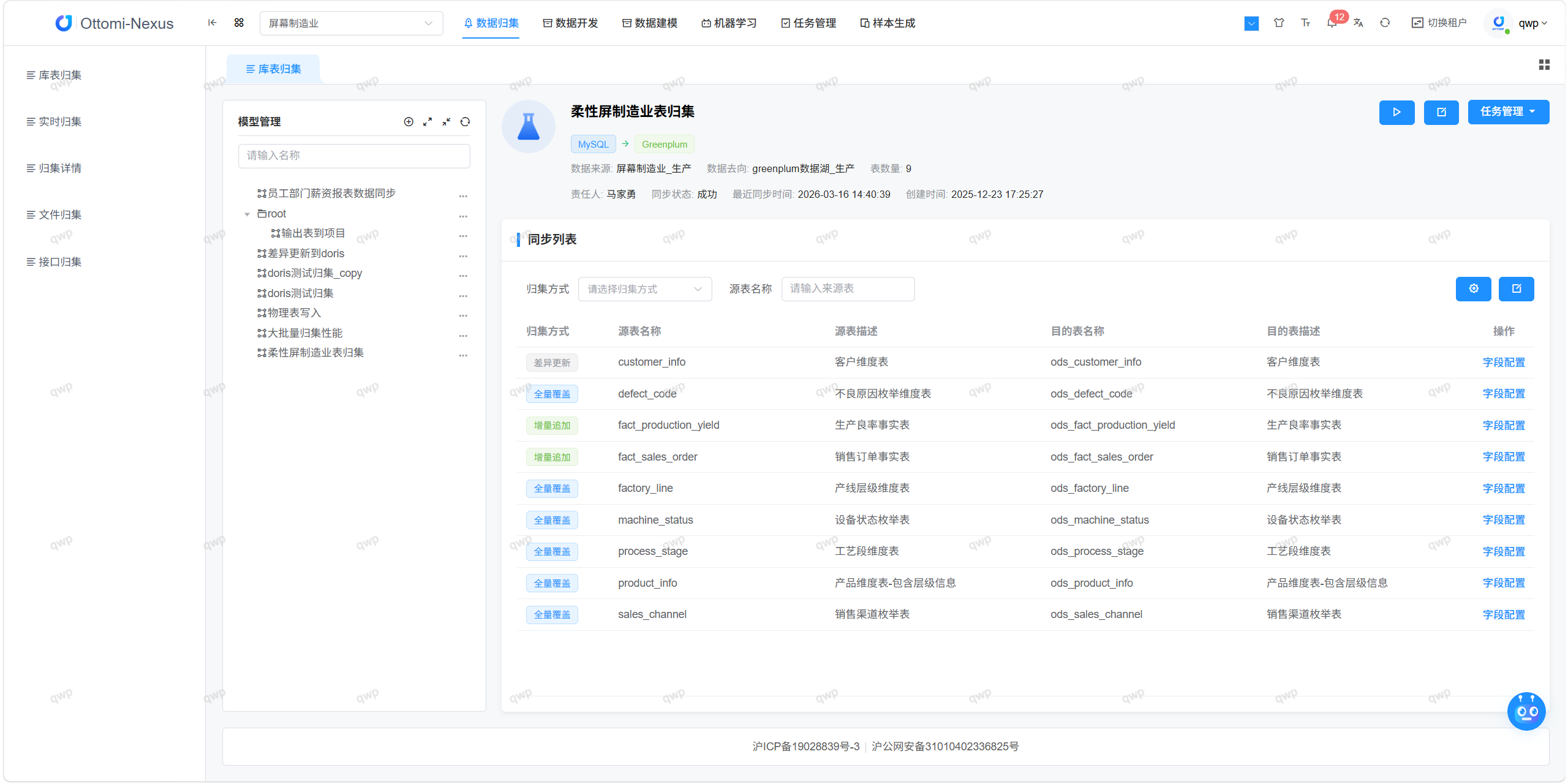Open the 归集方式 select dropdown
This screenshot has width=1568, height=784.
(644, 289)
